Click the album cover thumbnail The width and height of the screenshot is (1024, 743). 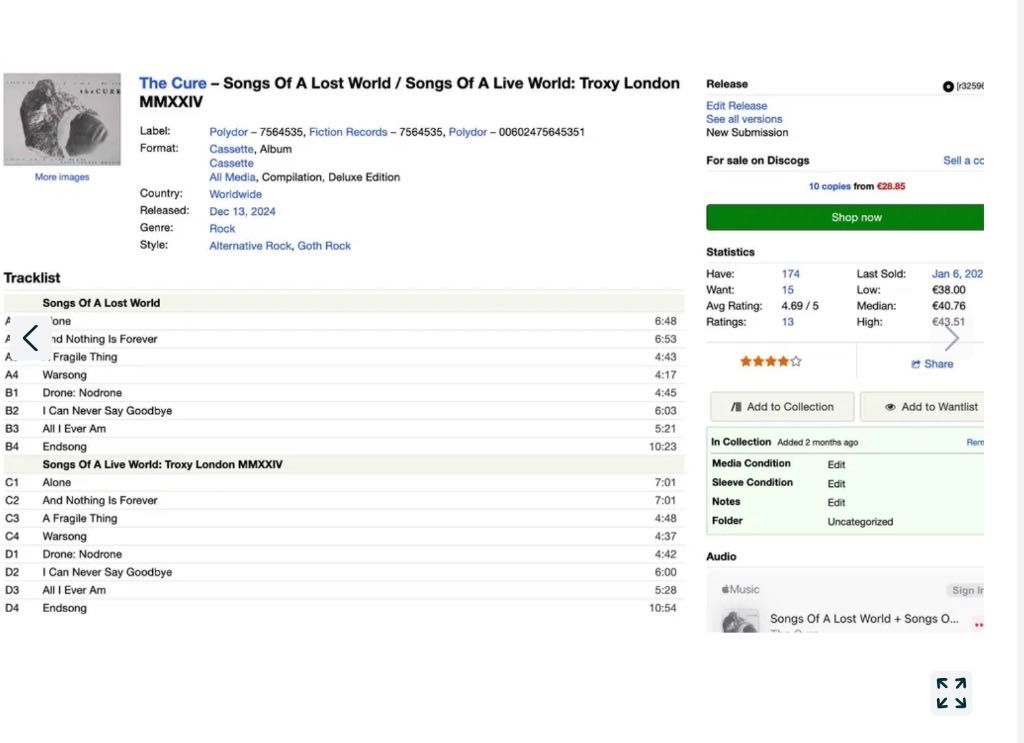(62, 119)
